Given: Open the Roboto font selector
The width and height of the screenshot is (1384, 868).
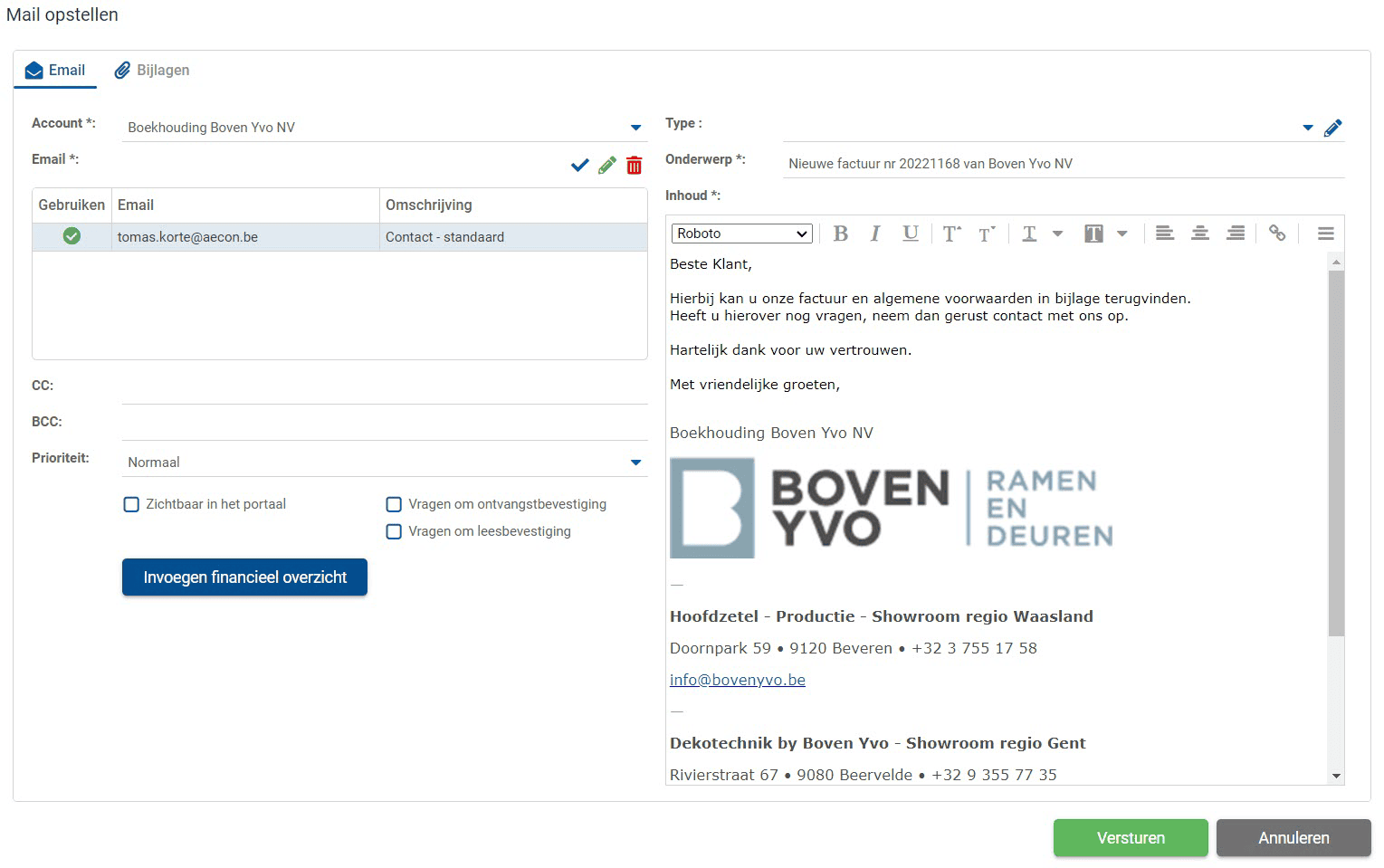Looking at the screenshot, I should coord(741,234).
